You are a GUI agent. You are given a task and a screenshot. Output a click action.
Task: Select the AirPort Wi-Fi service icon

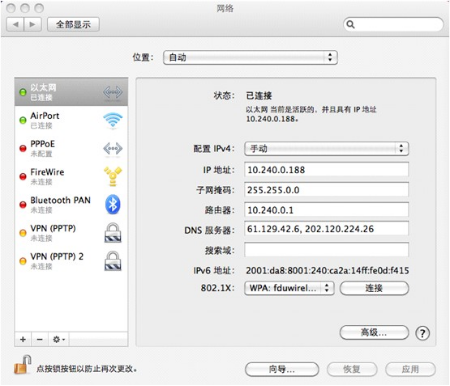click(113, 120)
